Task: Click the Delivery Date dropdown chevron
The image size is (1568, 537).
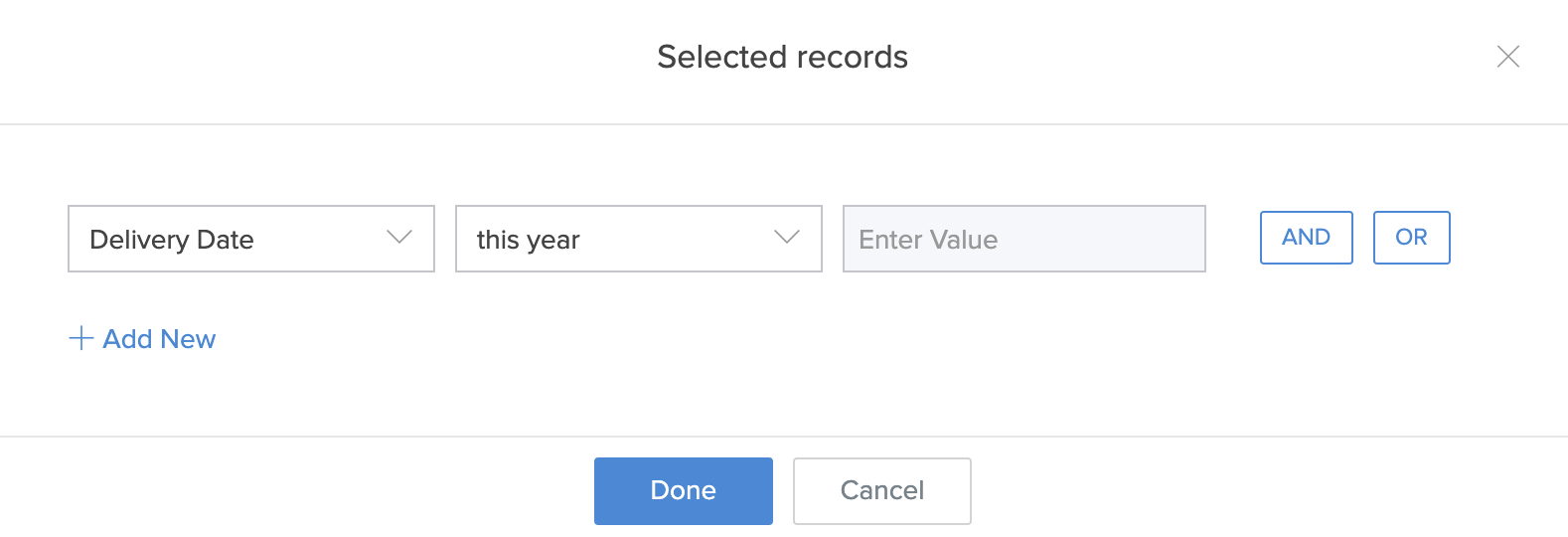Action: [x=399, y=238]
